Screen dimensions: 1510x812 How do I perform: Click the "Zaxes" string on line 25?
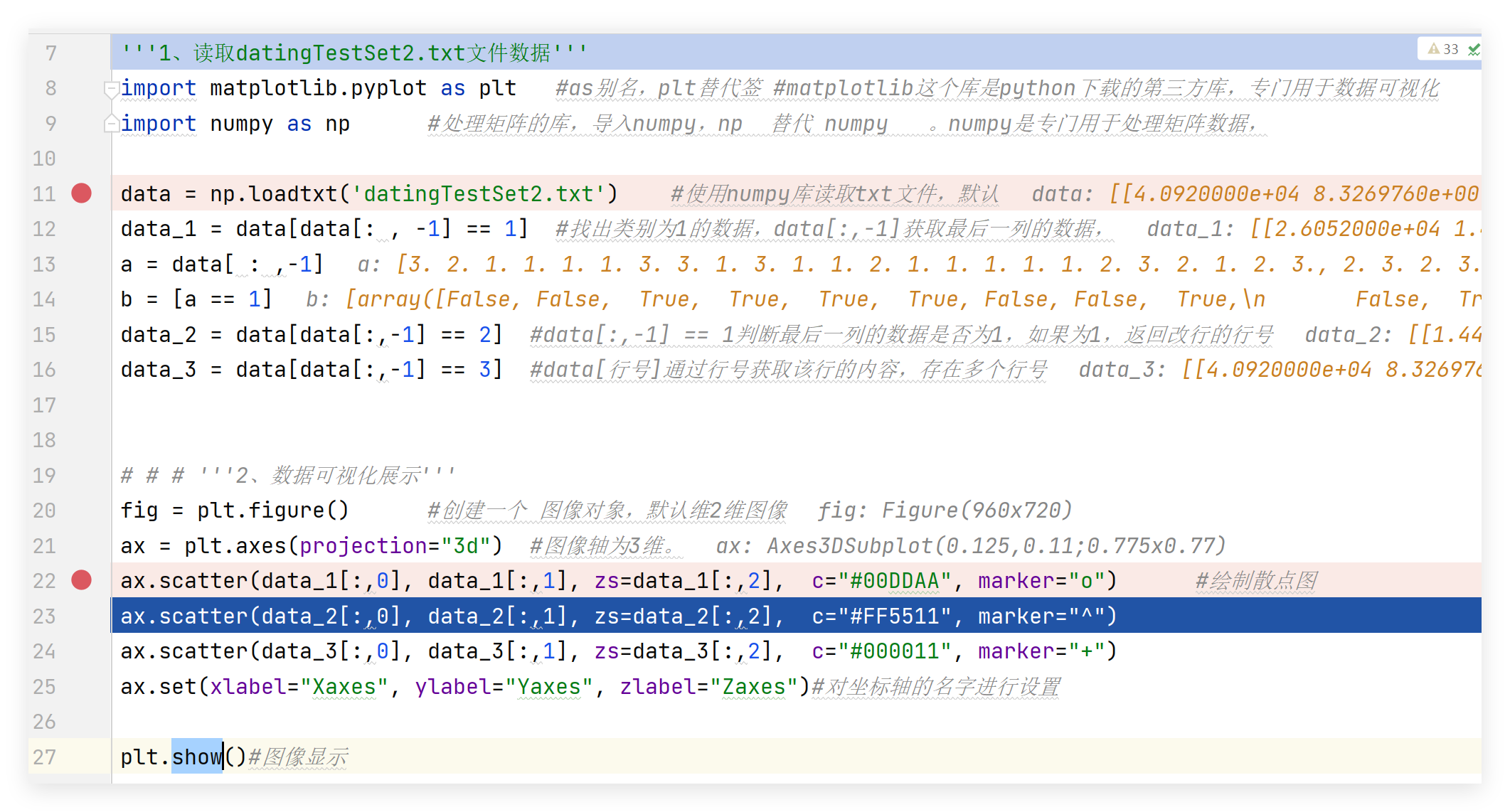click(x=754, y=687)
